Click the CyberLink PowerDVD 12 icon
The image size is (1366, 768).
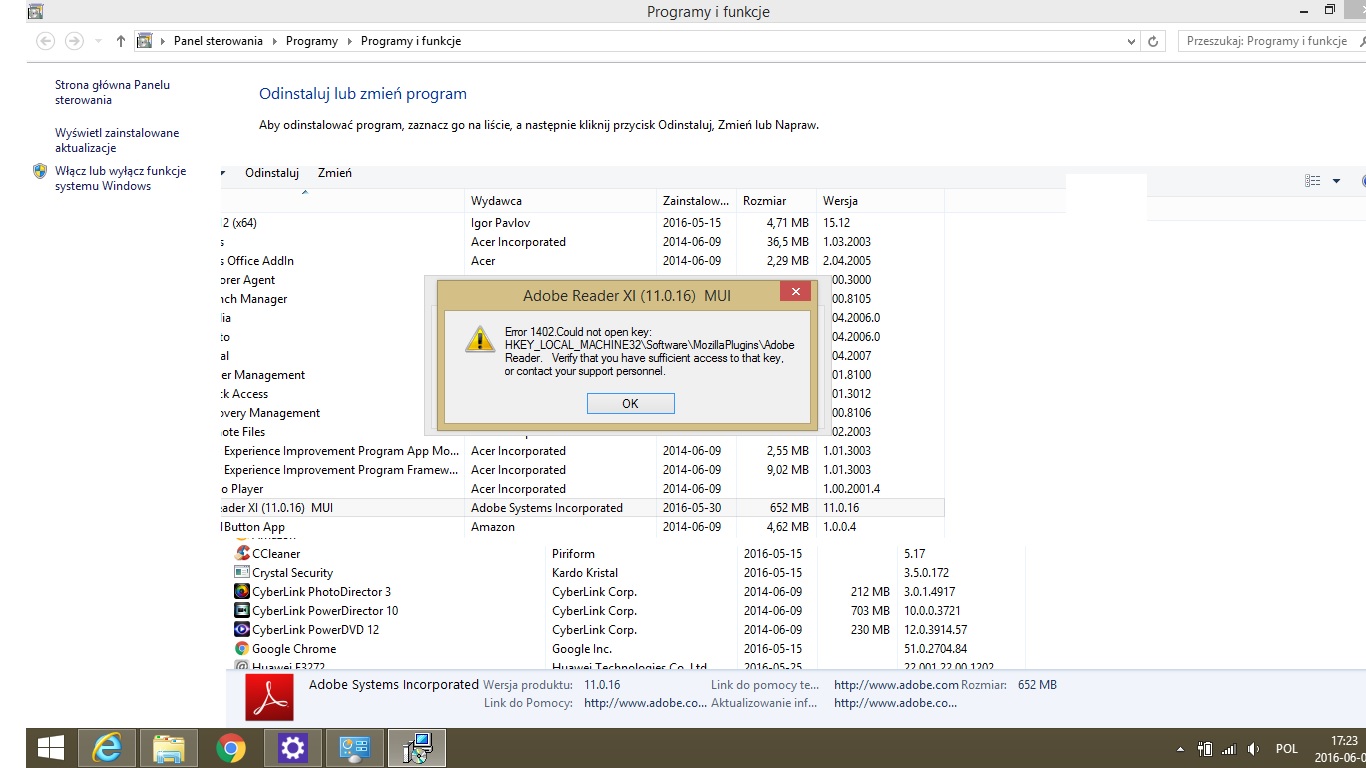242,629
